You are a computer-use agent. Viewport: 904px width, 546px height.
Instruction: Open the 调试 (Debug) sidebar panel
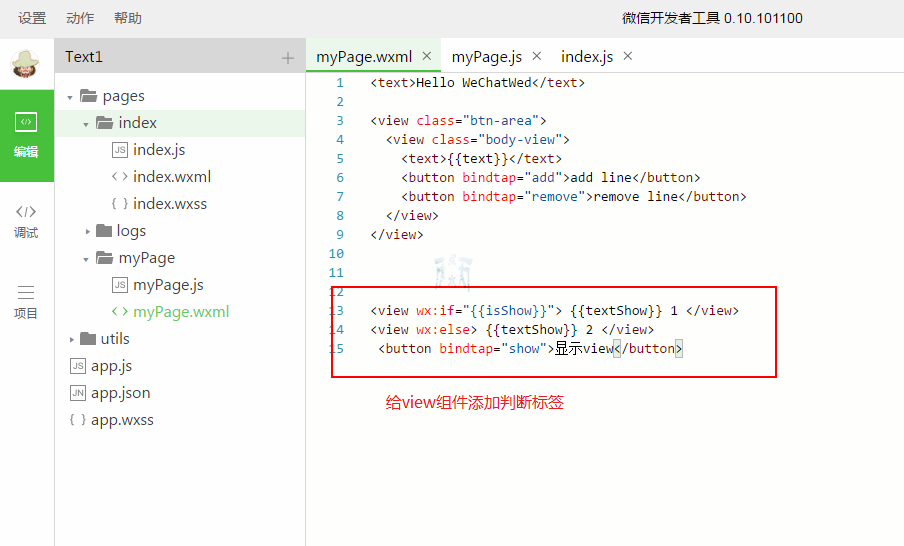(26, 220)
